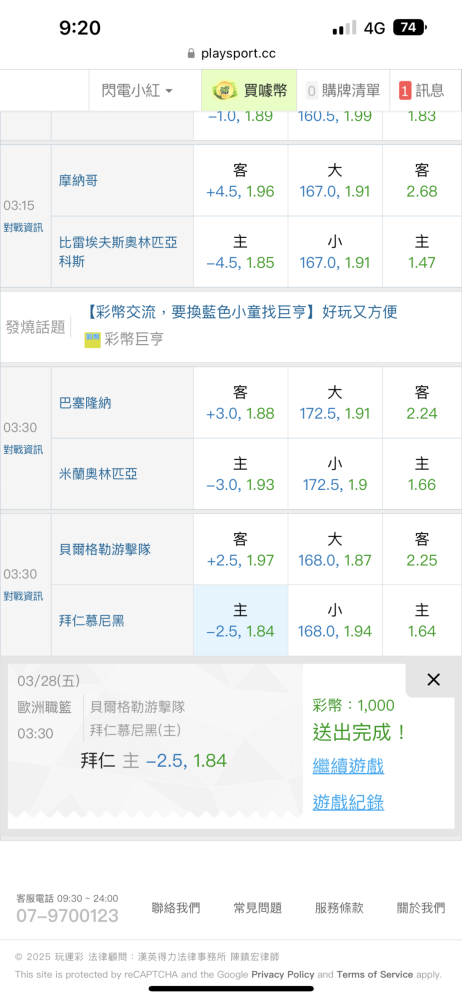Open the 彩幣交流 hot topic post

pyautogui.click(x=241, y=312)
